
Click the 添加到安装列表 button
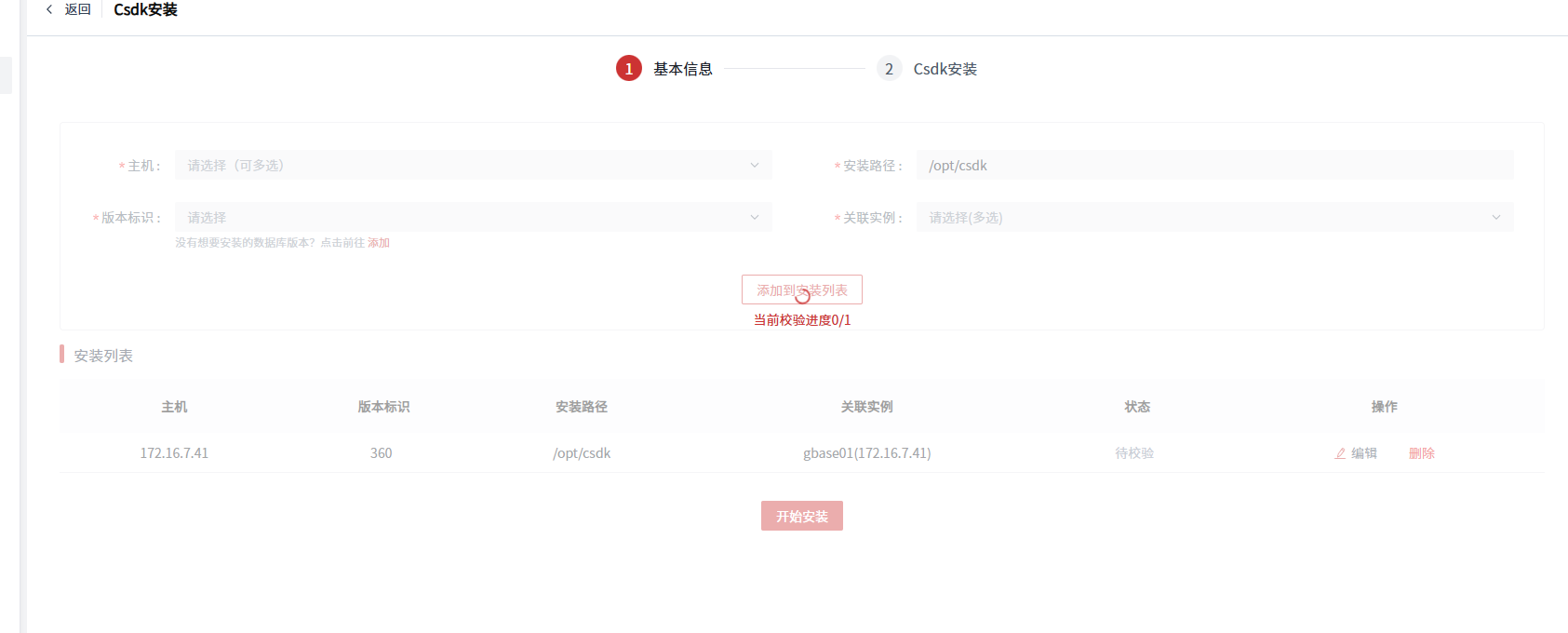pyautogui.click(x=801, y=290)
